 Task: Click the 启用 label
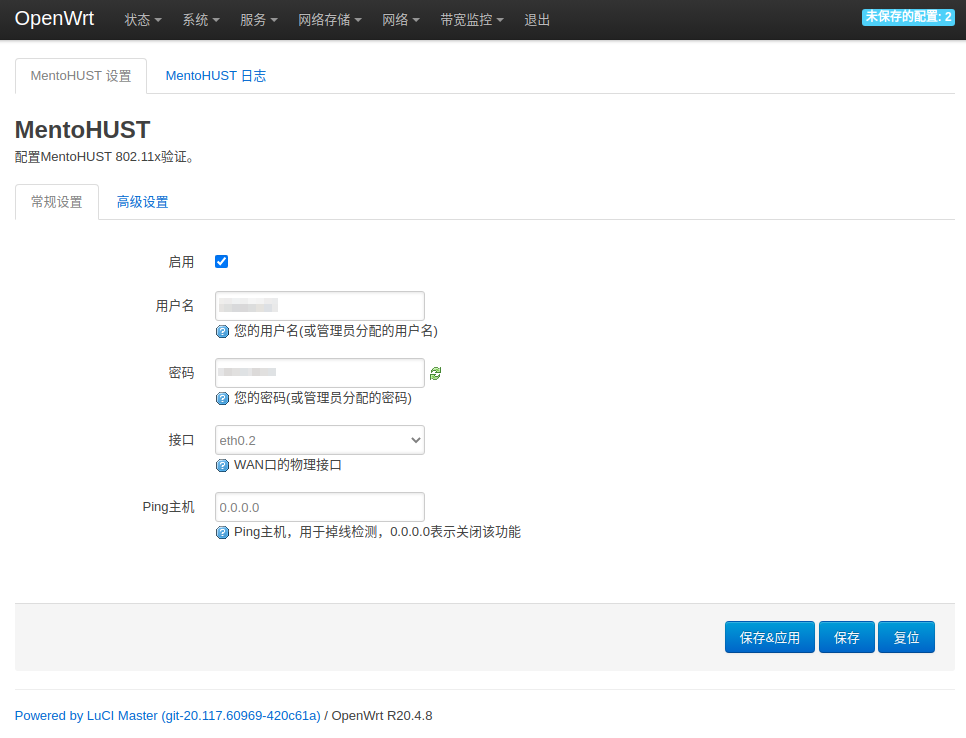(x=181, y=262)
